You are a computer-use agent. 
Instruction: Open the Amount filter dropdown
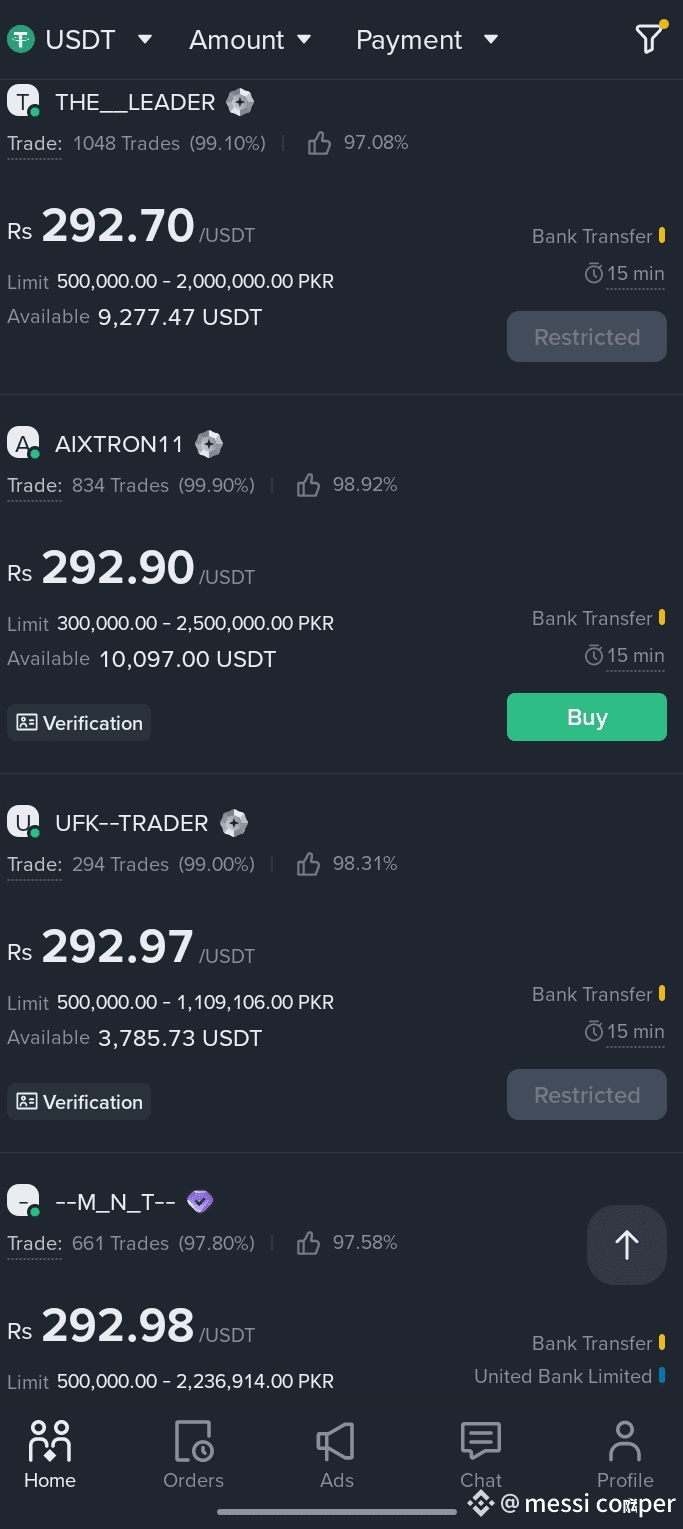pyautogui.click(x=251, y=40)
